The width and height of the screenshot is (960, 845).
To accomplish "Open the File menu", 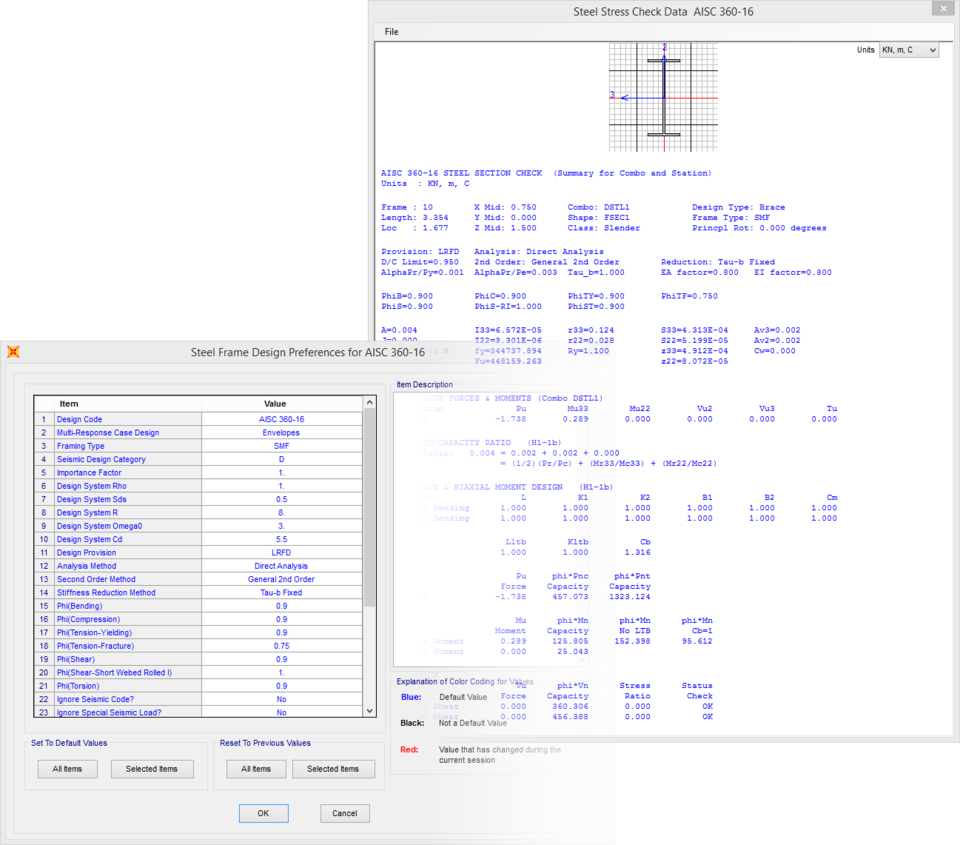I will coord(391,32).
